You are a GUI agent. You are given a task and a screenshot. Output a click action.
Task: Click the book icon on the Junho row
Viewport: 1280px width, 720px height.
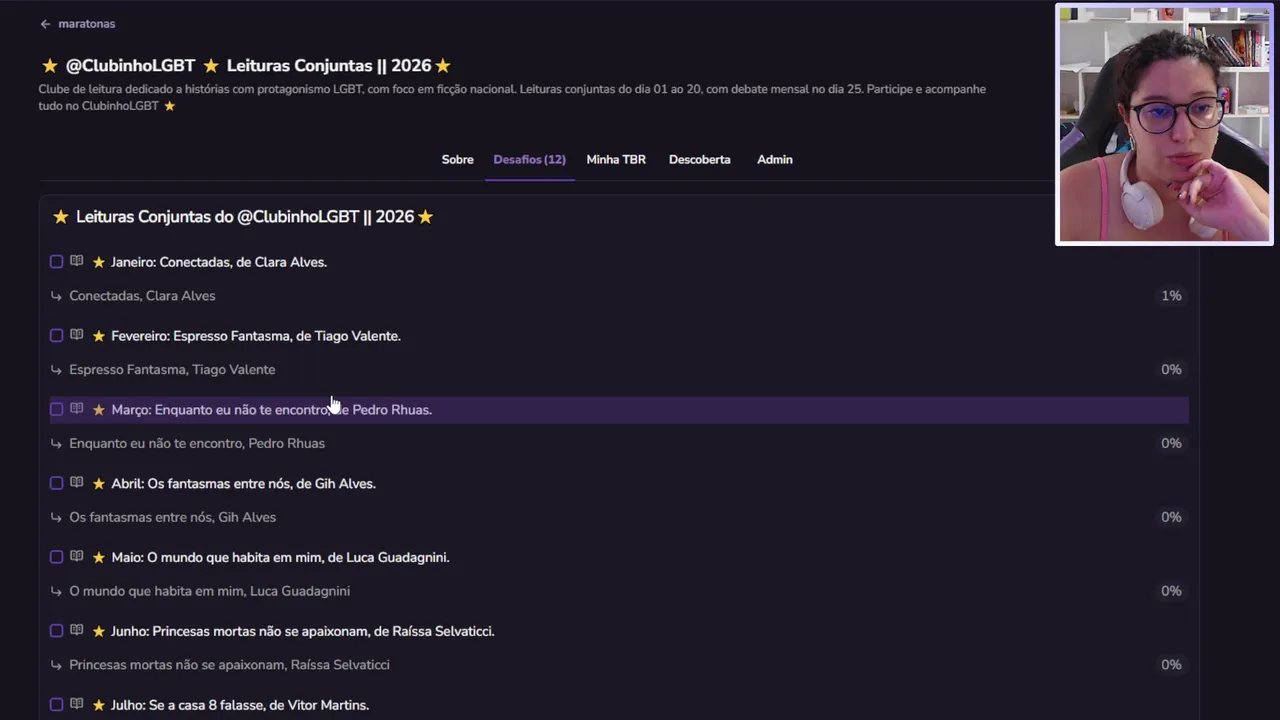point(76,631)
